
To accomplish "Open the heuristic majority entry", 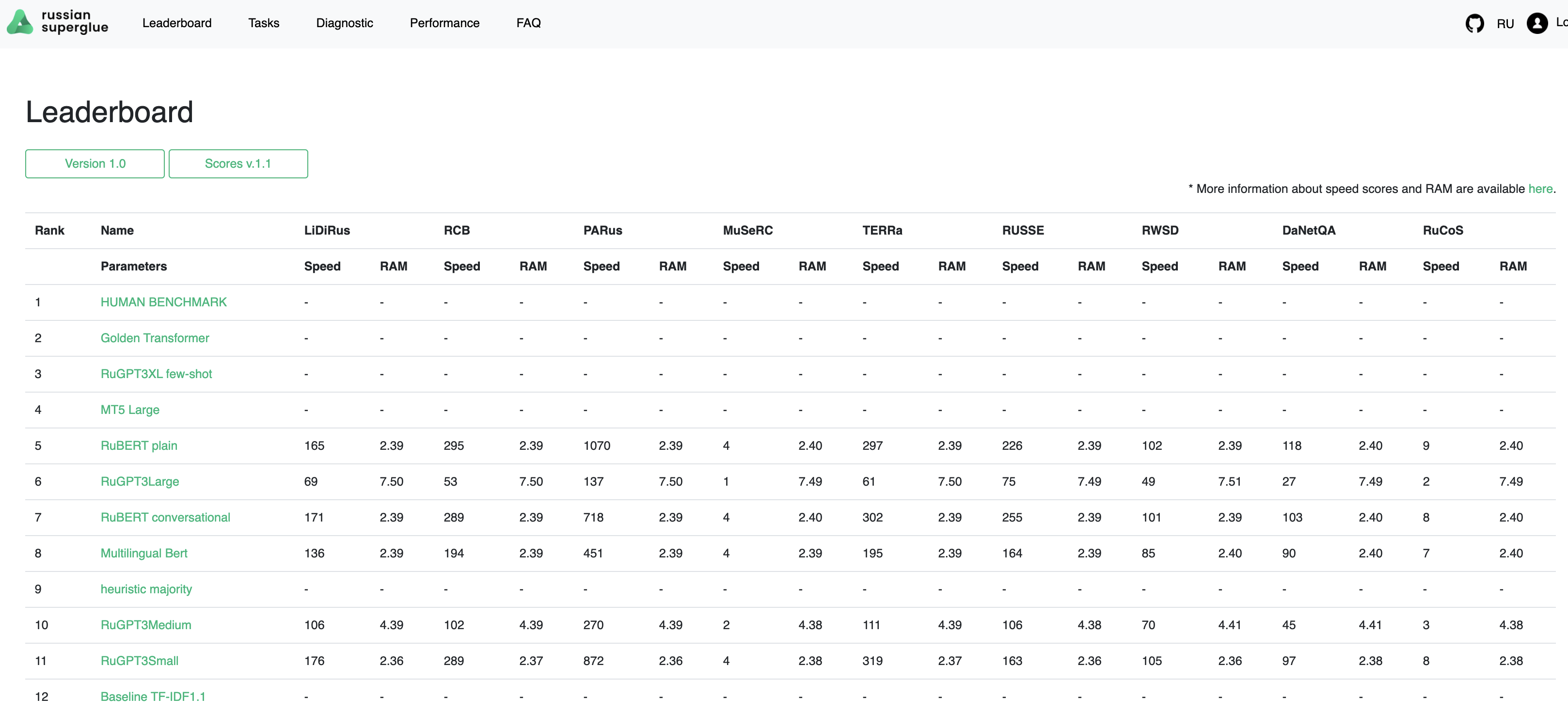I will click(x=146, y=589).
